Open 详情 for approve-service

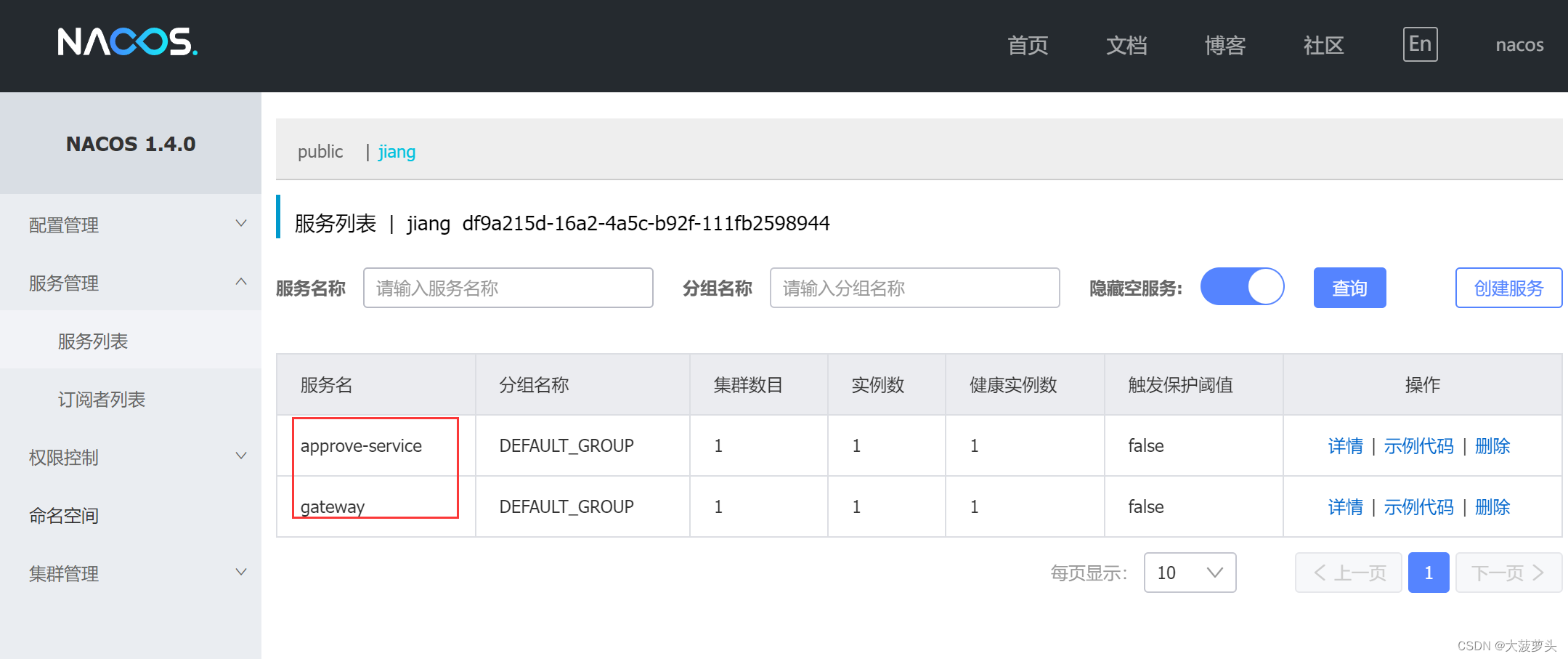(1345, 445)
